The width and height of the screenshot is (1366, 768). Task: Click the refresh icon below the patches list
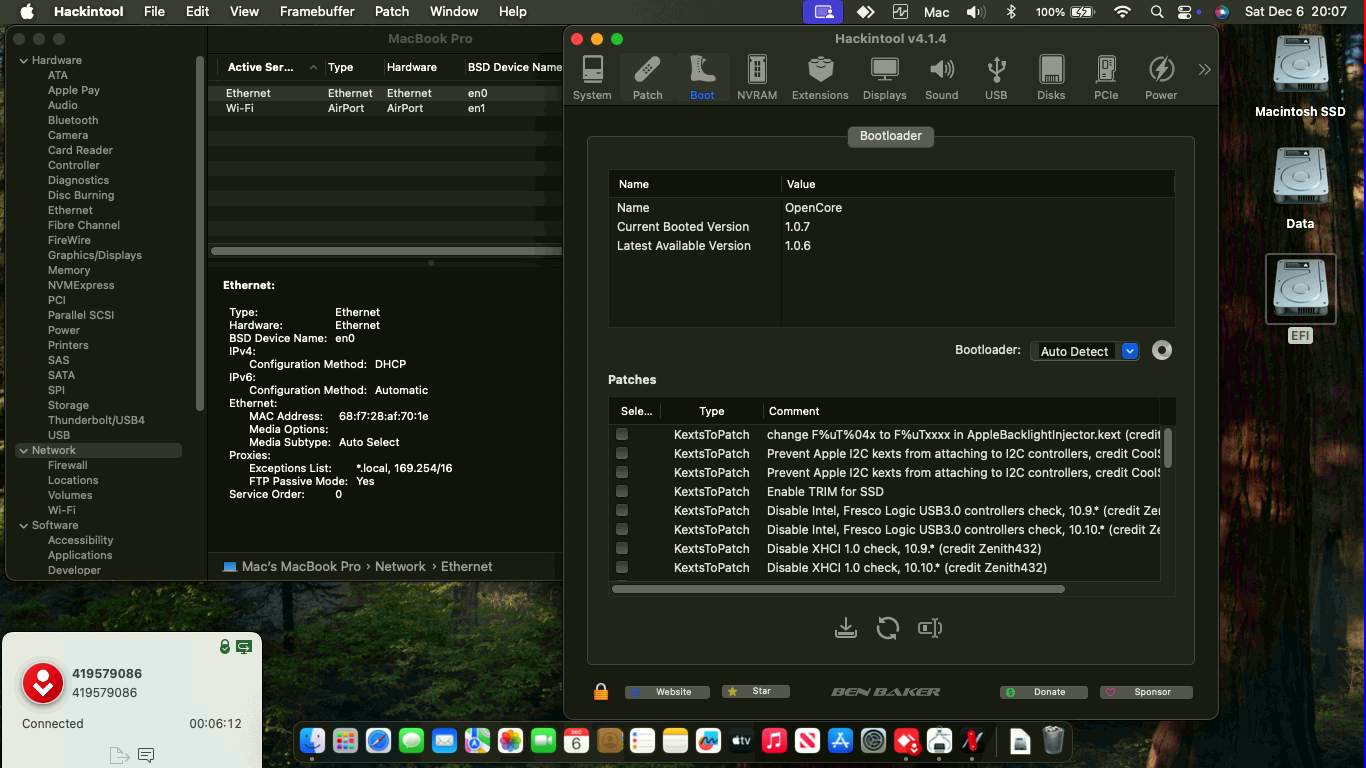point(887,628)
